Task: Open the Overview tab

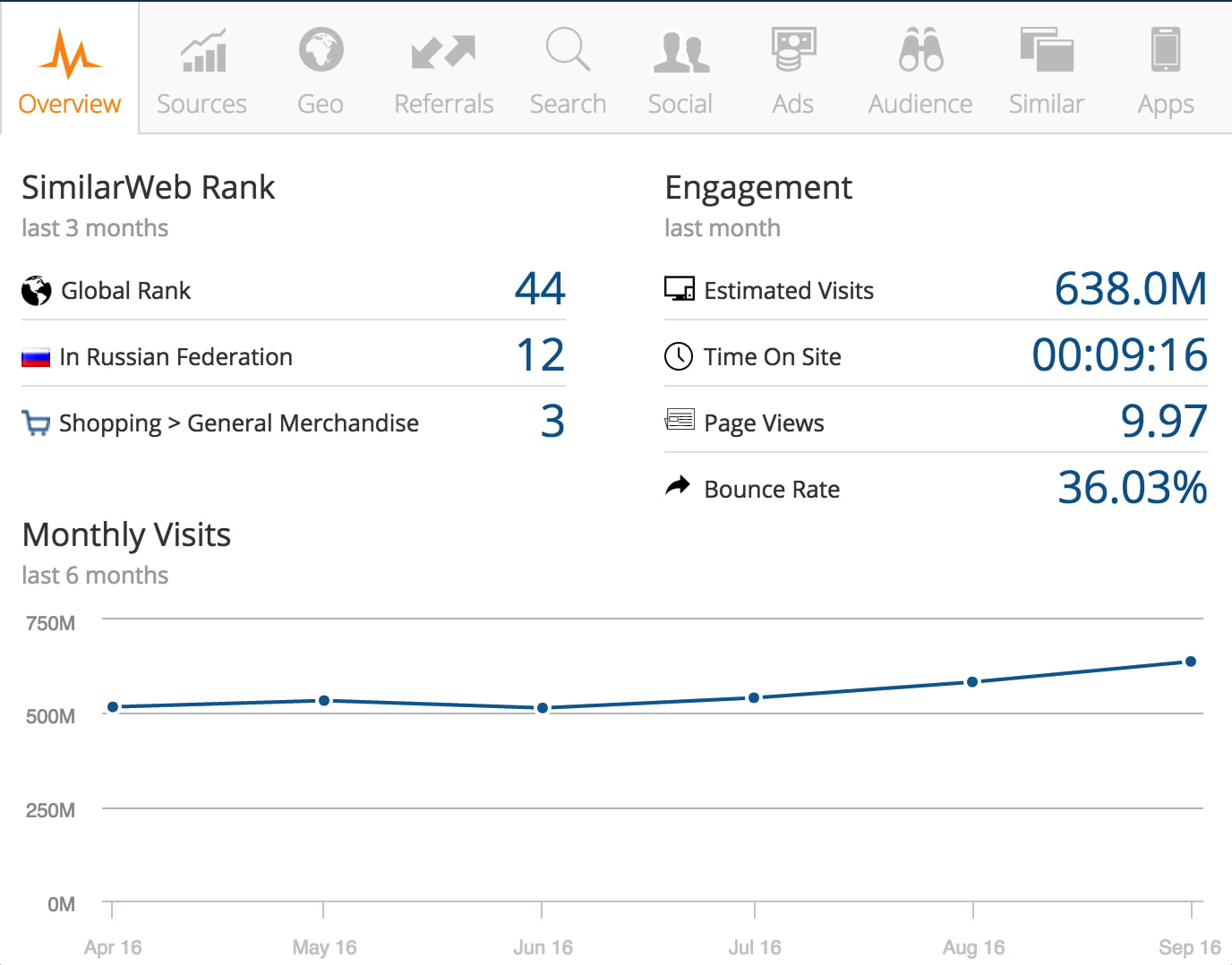Action: (x=70, y=72)
